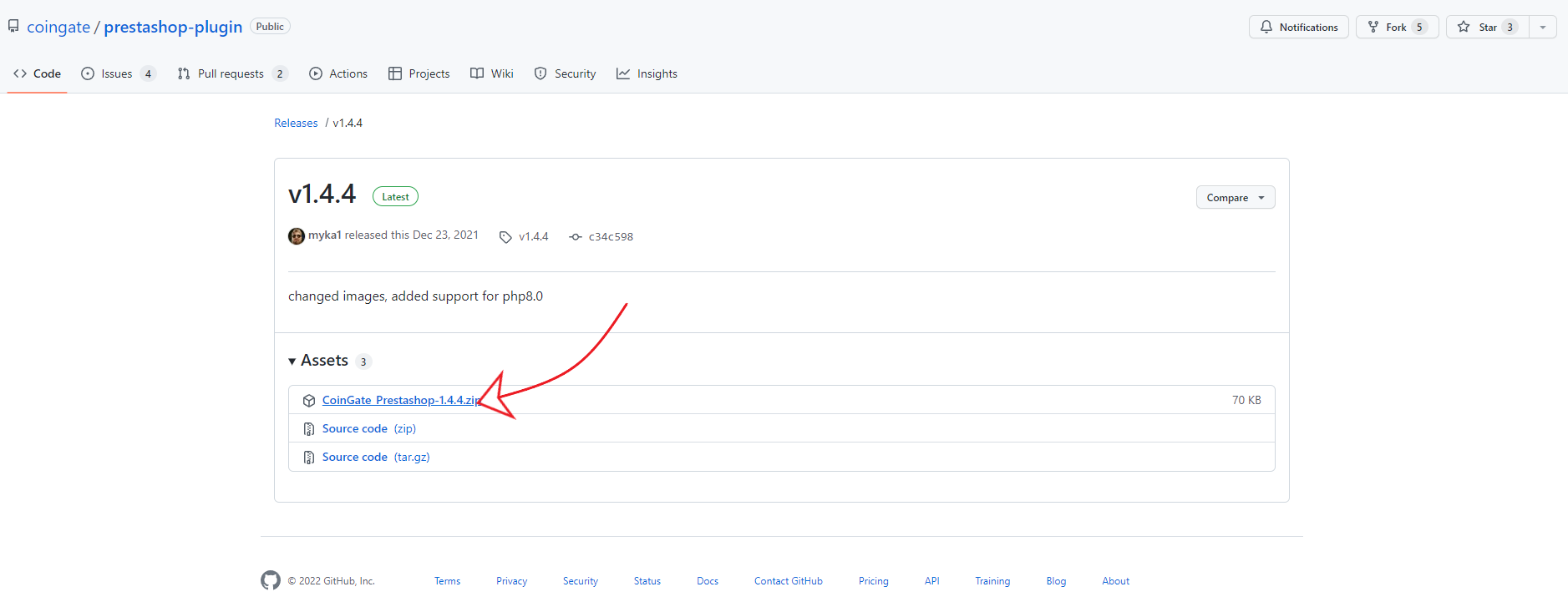
Task: Click the Notifications bell button
Action: tap(1298, 27)
